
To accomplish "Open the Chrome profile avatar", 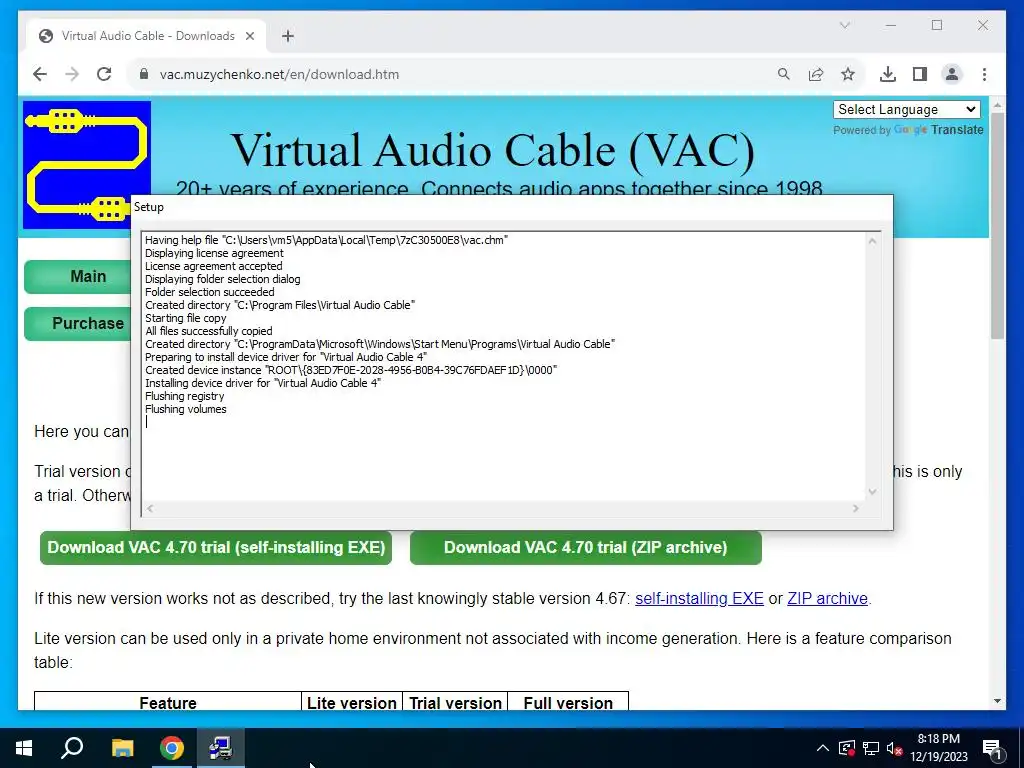I will click(952, 74).
